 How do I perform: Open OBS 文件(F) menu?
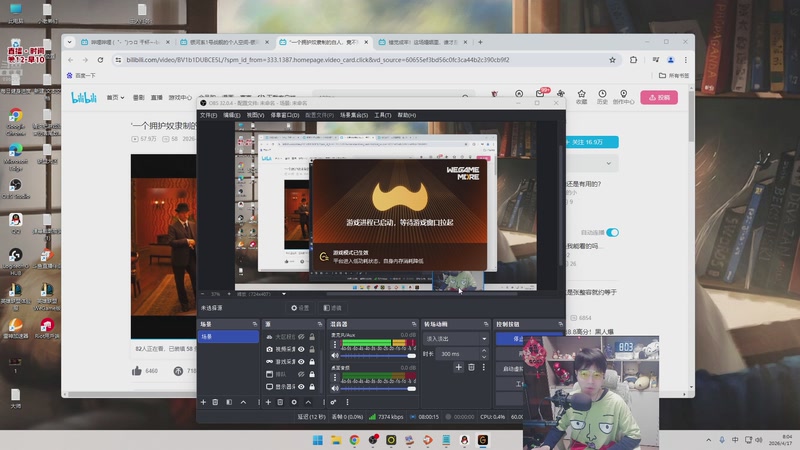click(208, 115)
